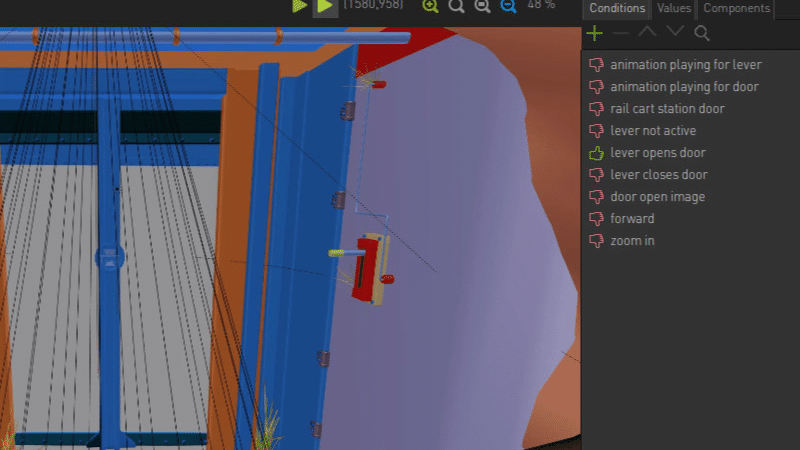The width and height of the screenshot is (800, 450).
Task: Select the 'zoom in' condition text
Action: (632, 241)
